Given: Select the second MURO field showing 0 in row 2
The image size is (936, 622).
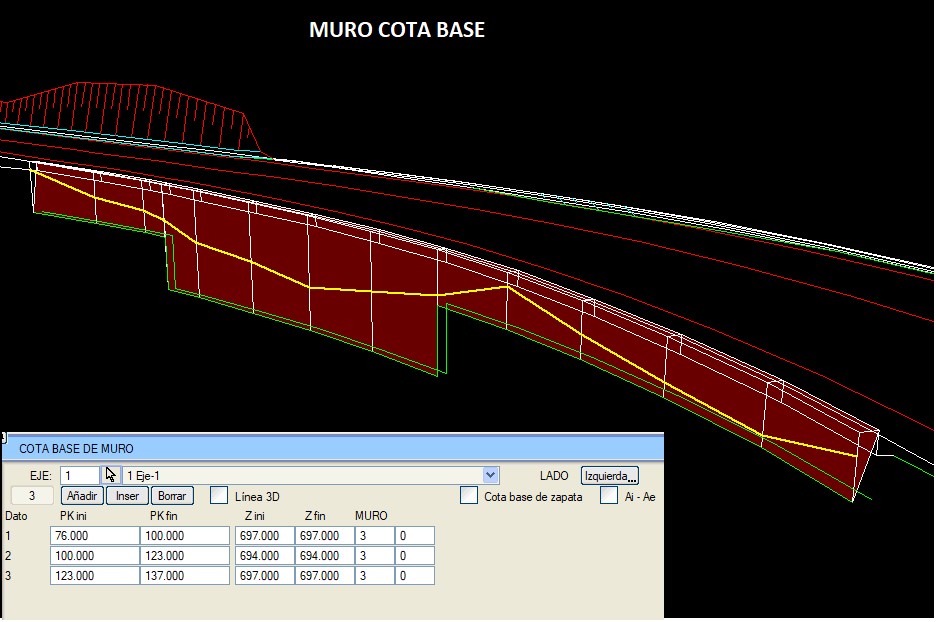Looking at the screenshot, I should point(415,556).
